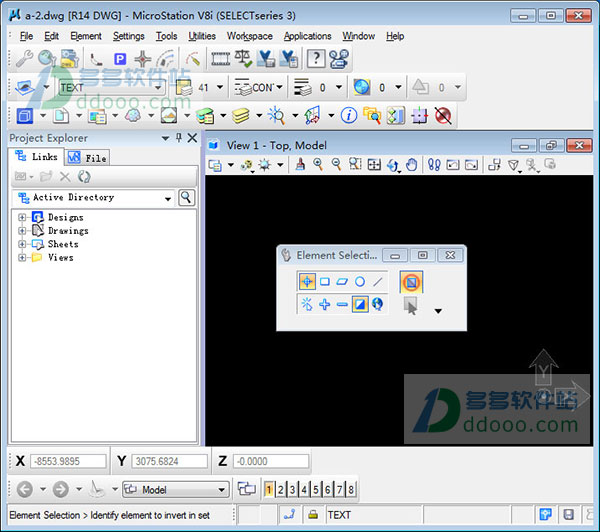Open the Settings menu
The width and height of the screenshot is (600, 532).
129,36
